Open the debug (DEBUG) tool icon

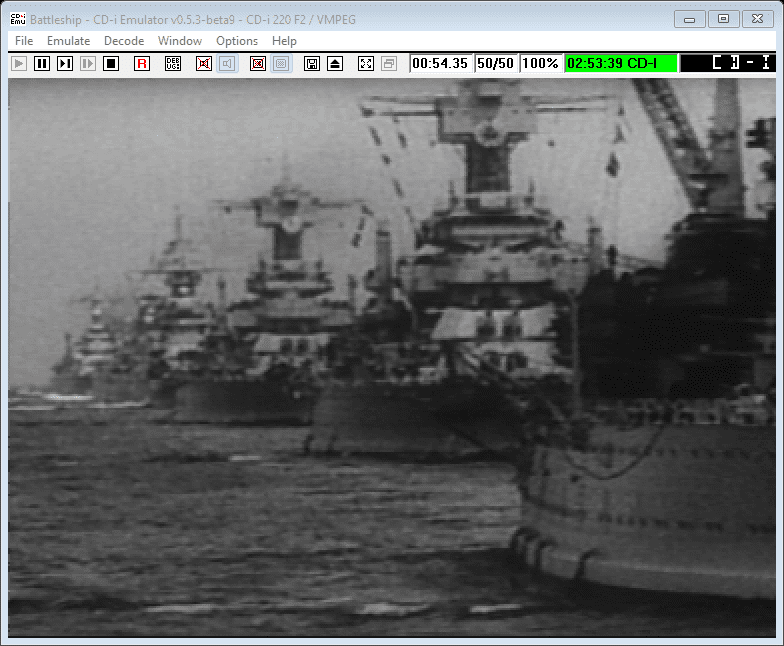coord(173,63)
